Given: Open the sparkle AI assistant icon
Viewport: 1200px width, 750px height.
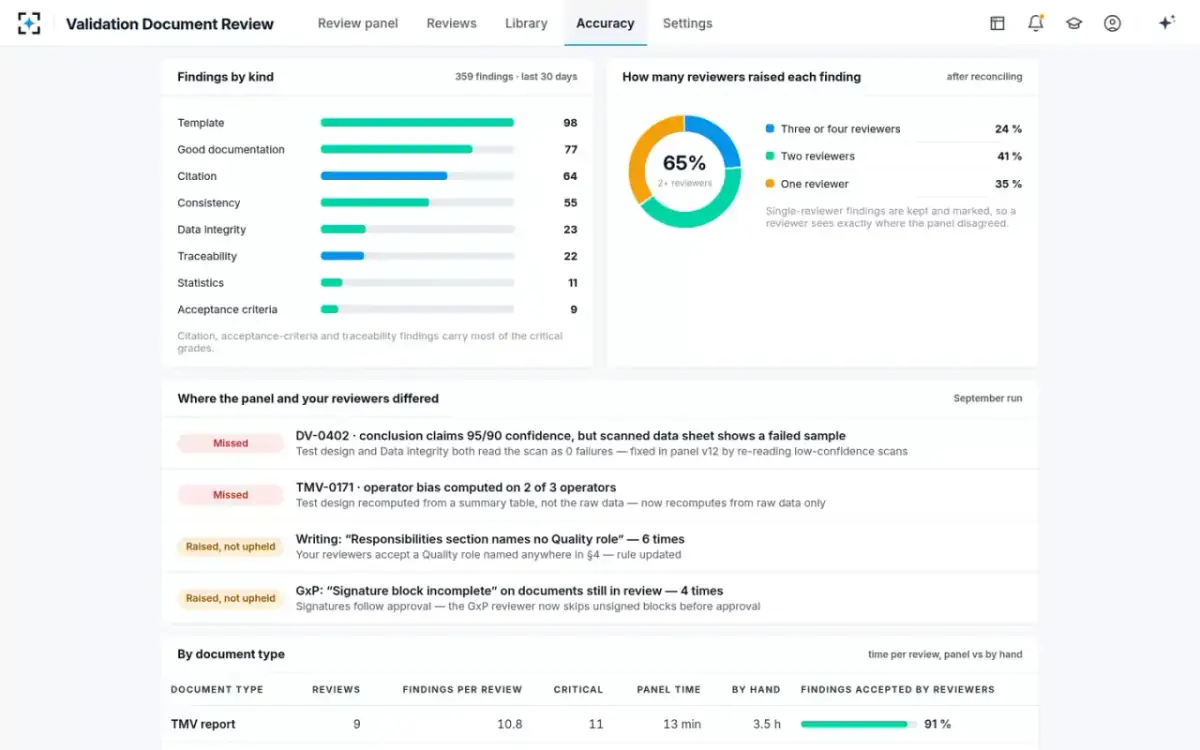Looking at the screenshot, I should pos(1166,23).
